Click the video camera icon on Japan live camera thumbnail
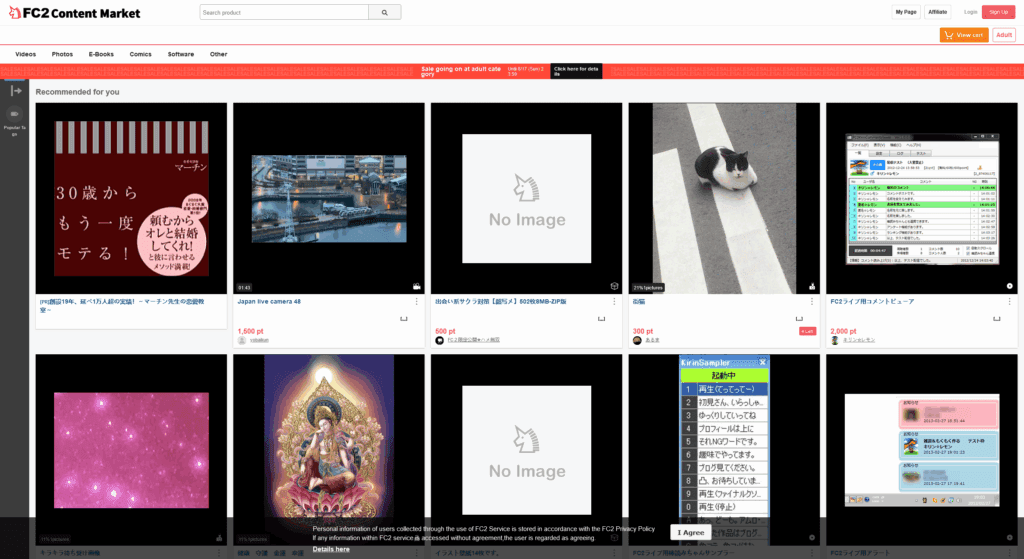1024x559 pixels. click(x=417, y=286)
